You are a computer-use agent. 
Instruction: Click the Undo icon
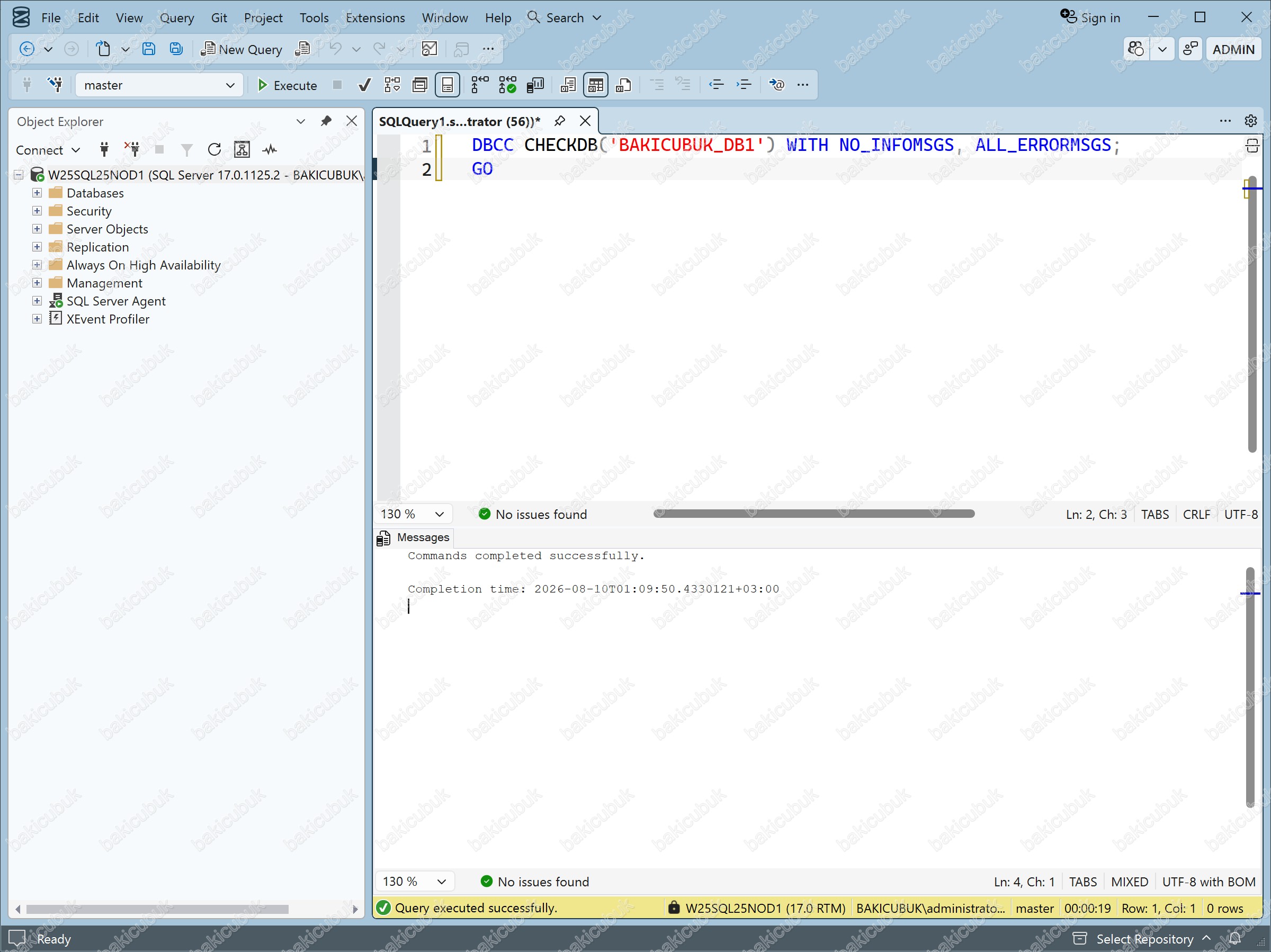[x=335, y=49]
